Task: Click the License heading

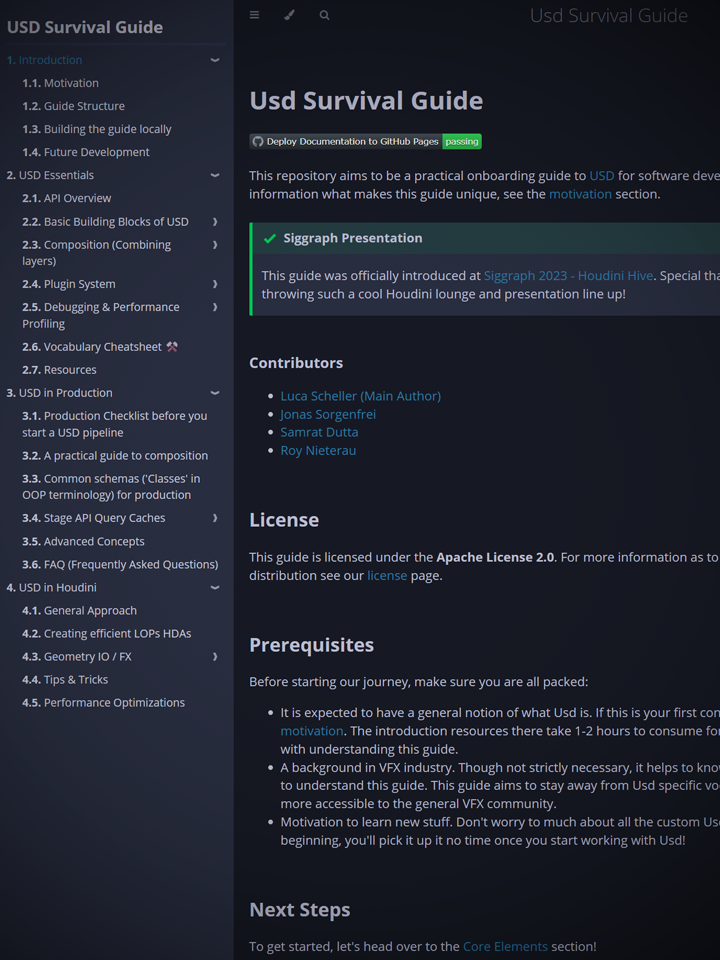Action: tap(284, 520)
